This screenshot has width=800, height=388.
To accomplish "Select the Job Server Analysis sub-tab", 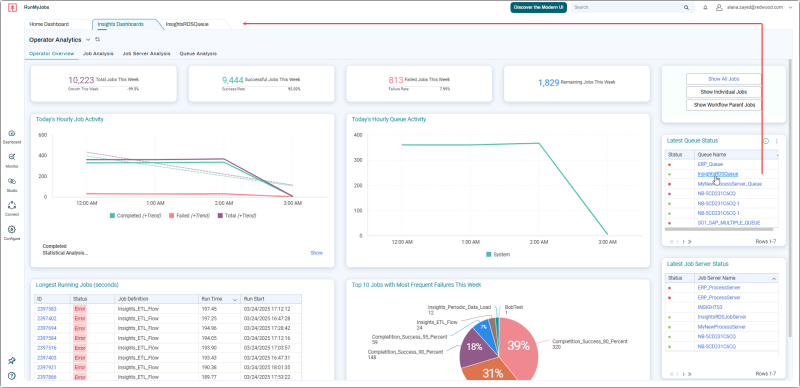I will coord(146,53).
